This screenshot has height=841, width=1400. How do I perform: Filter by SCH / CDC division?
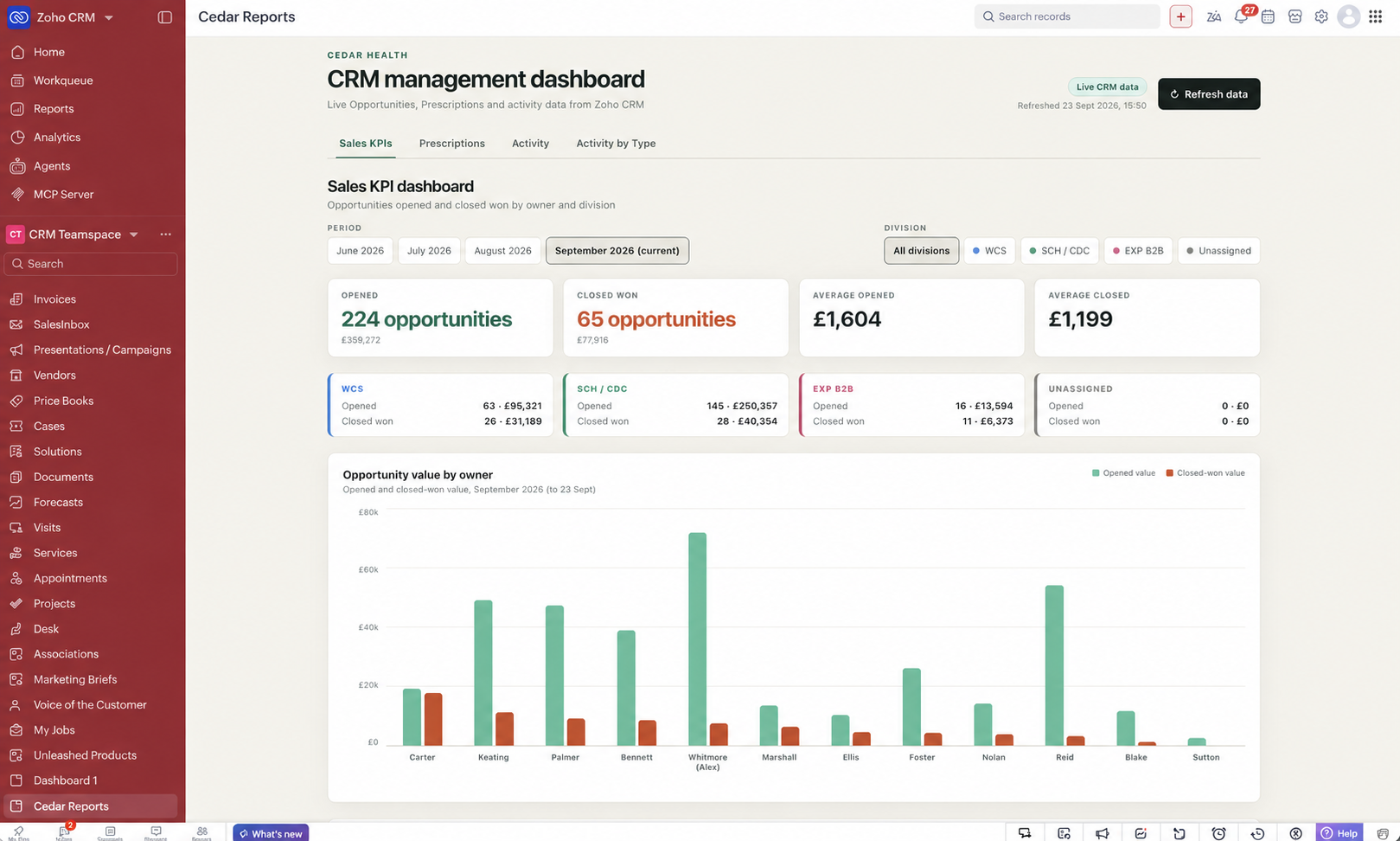tap(1059, 251)
